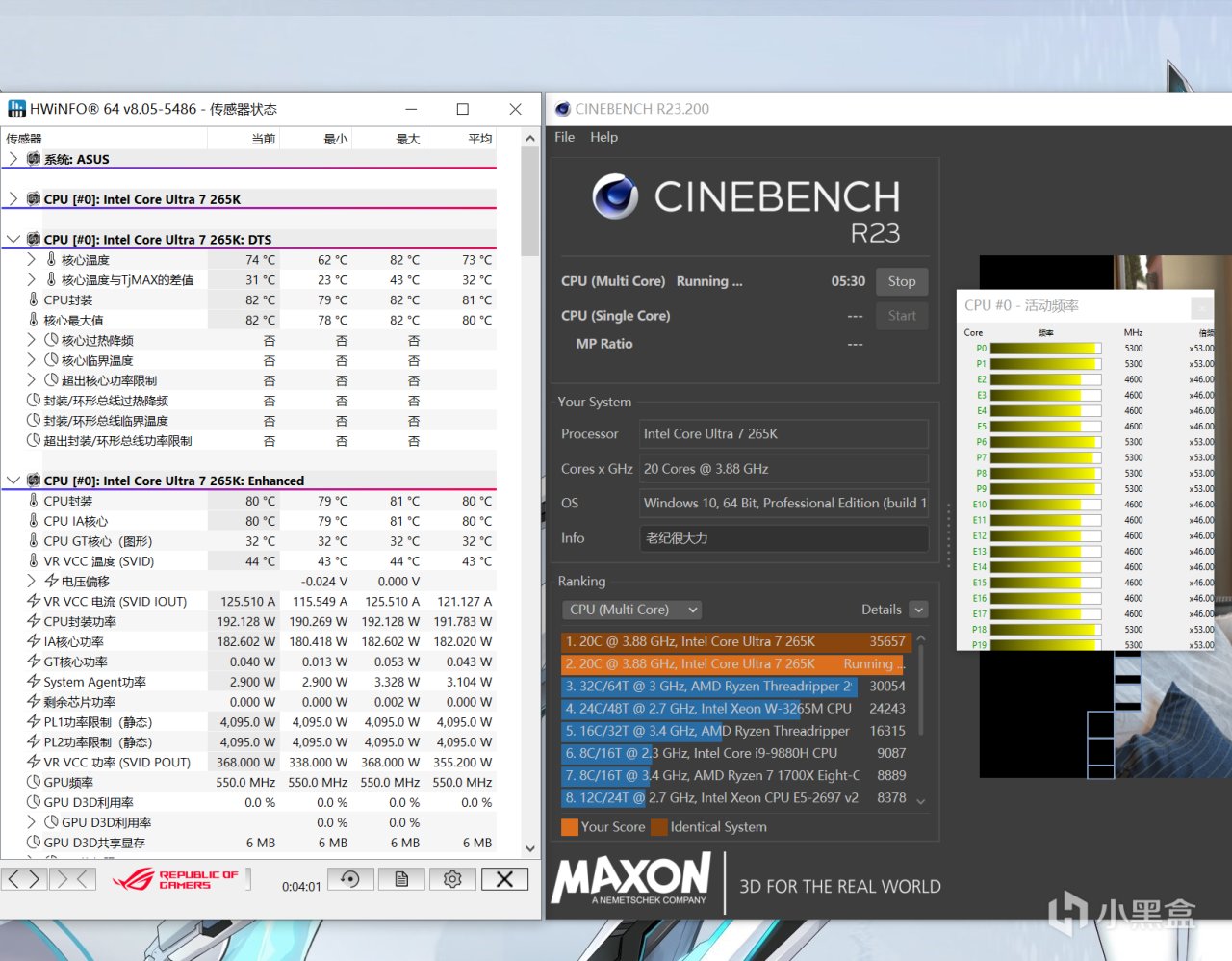Click the thermometer icon beside CPU IA核心
Screen dimensions: 1232x961
tap(34, 521)
